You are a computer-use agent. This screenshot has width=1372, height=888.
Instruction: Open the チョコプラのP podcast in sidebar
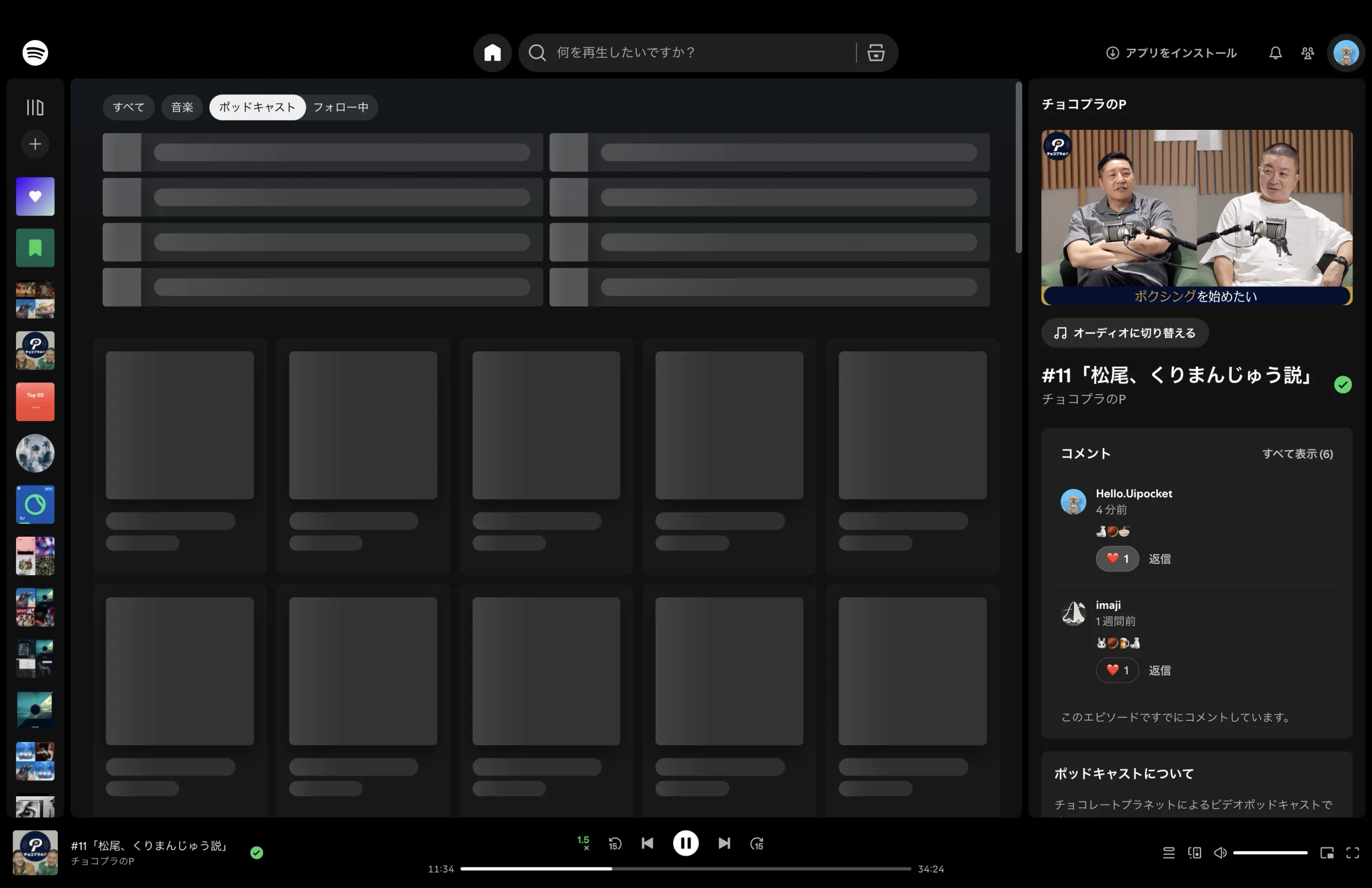click(35, 351)
